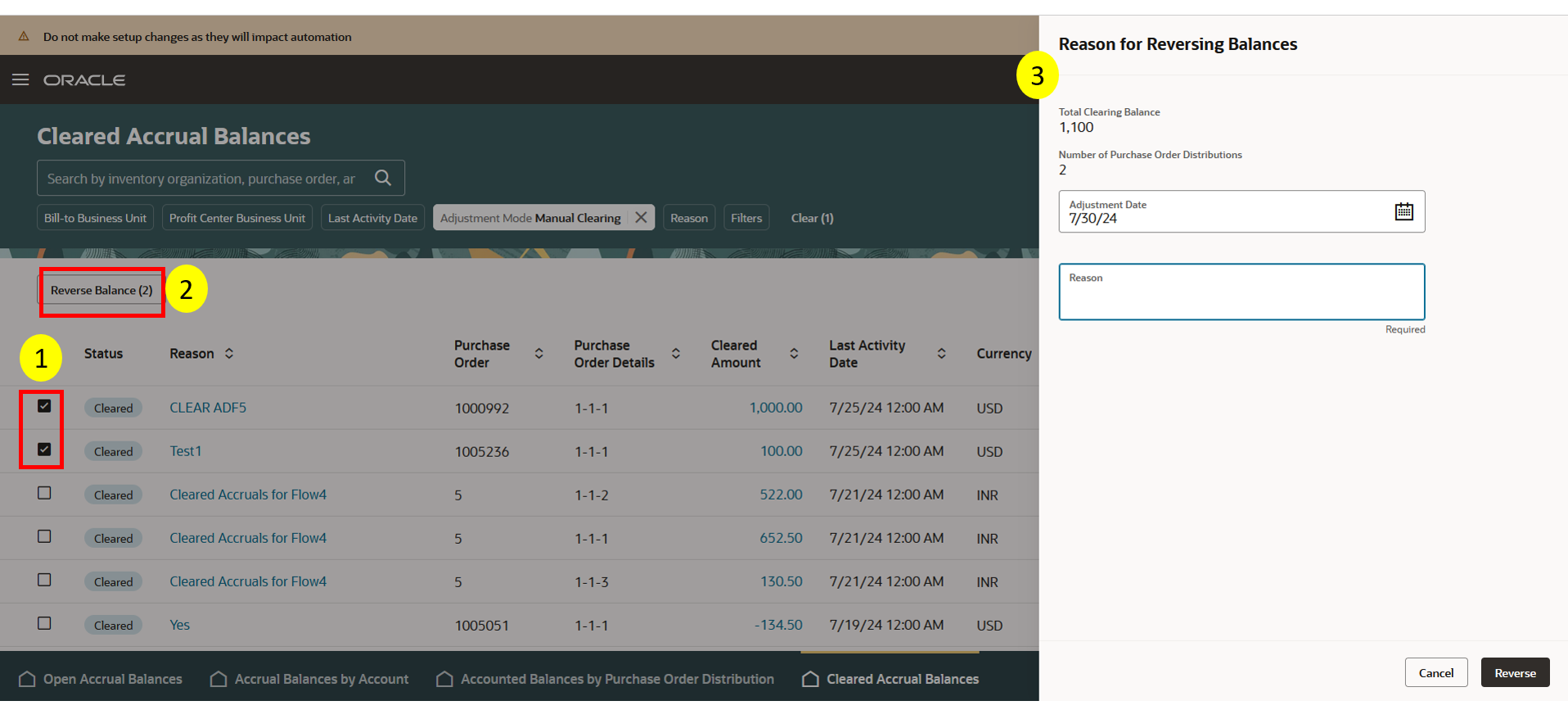Open the Last Activity Date filter

click(x=372, y=217)
